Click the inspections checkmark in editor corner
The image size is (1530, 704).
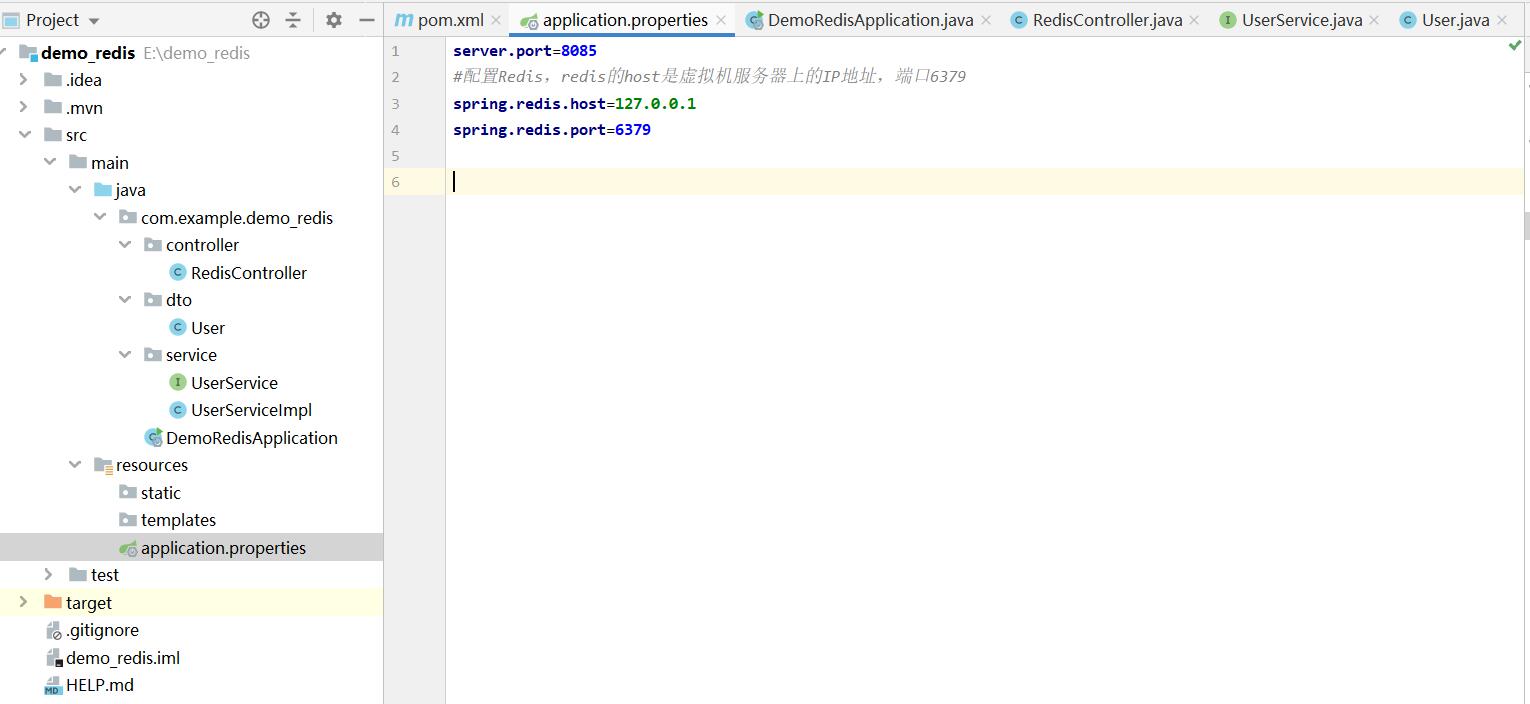[1515, 45]
